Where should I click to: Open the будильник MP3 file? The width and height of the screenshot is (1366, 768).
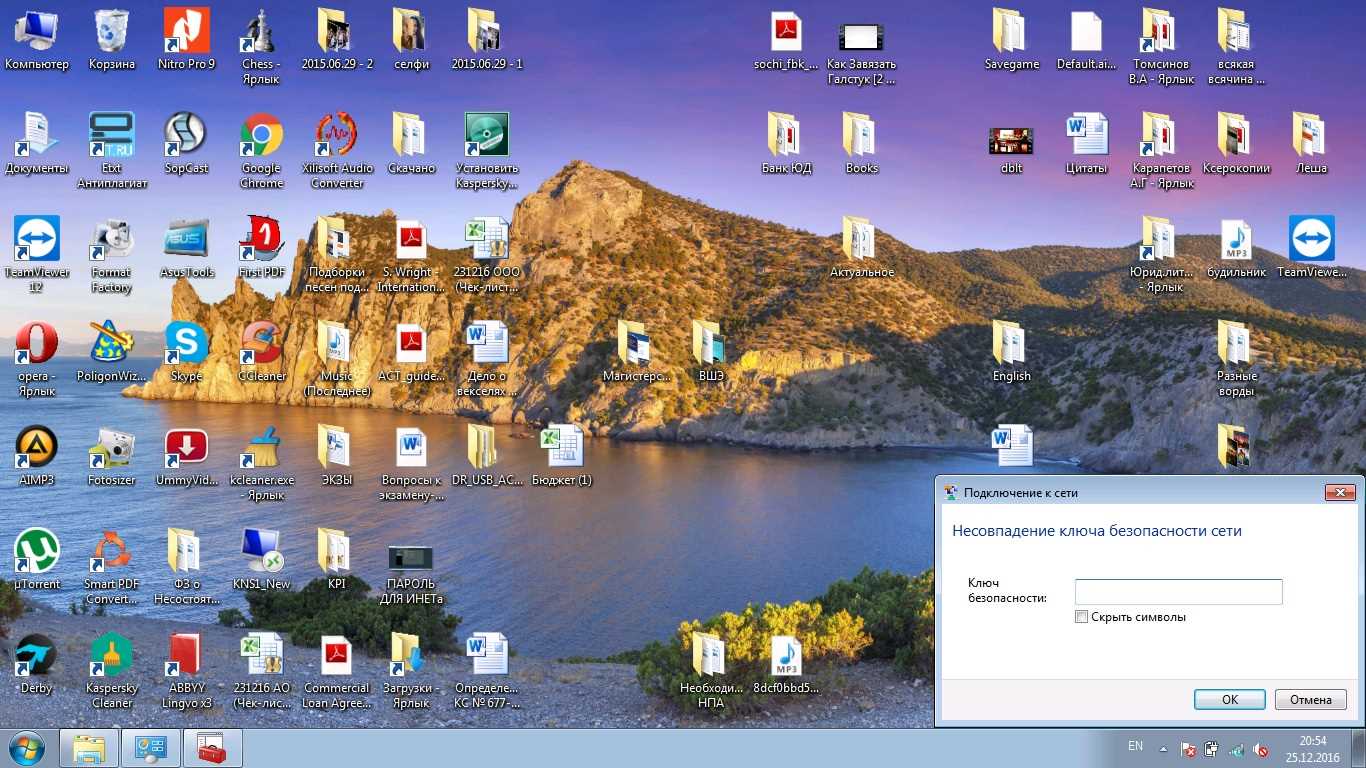click(1236, 248)
